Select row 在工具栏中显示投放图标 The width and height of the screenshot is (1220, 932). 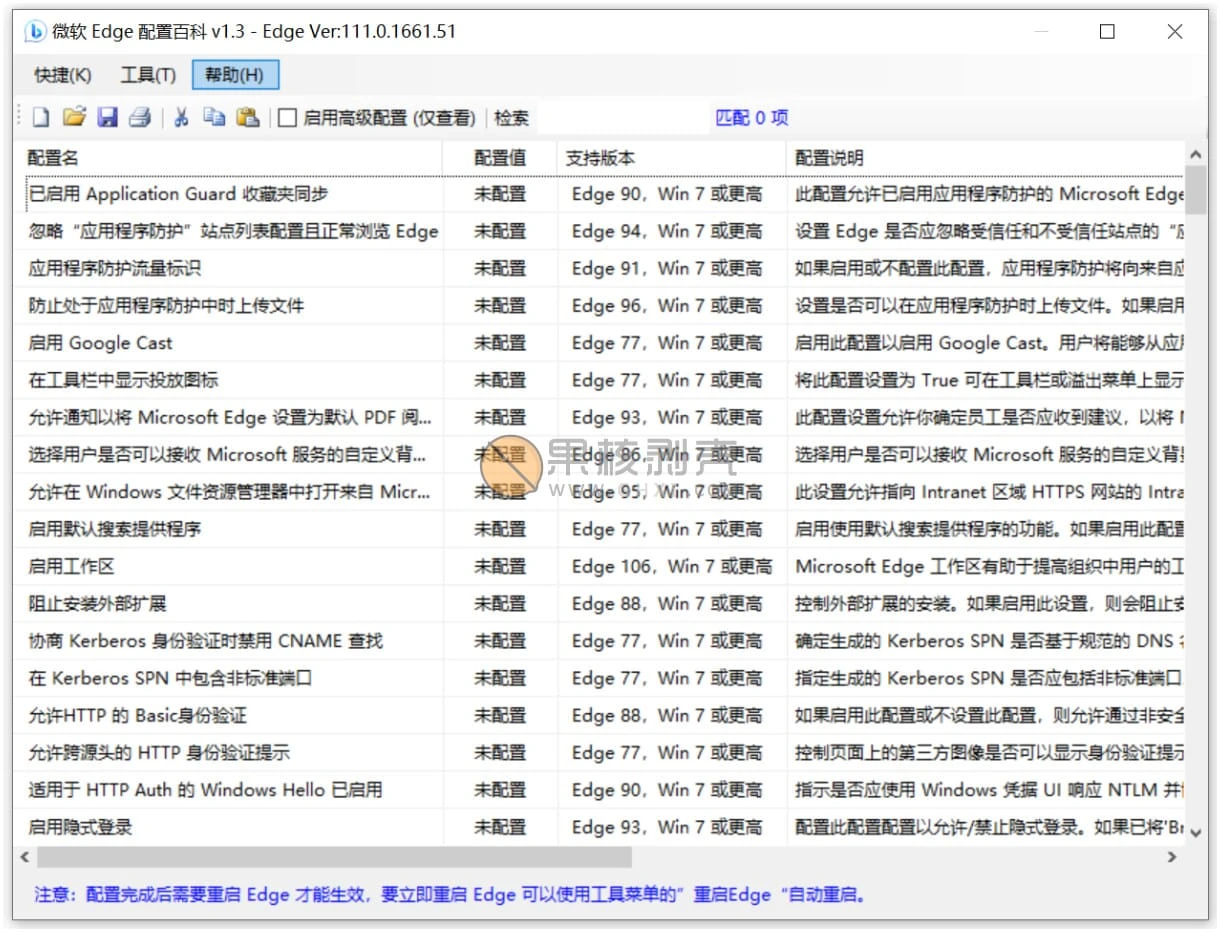[599, 380]
